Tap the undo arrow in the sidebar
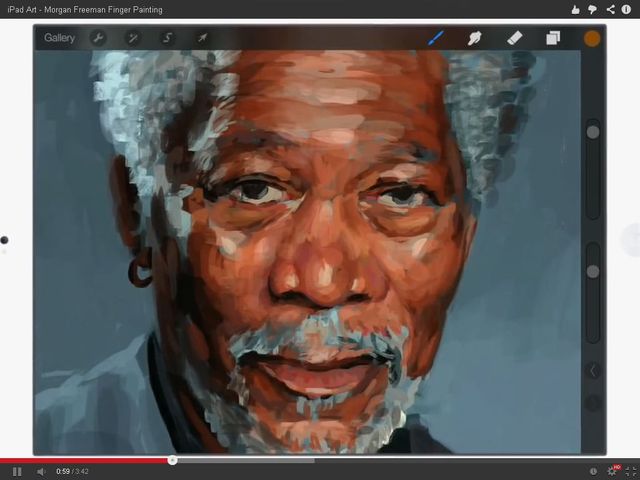This screenshot has height=480, width=640. coord(593,371)
